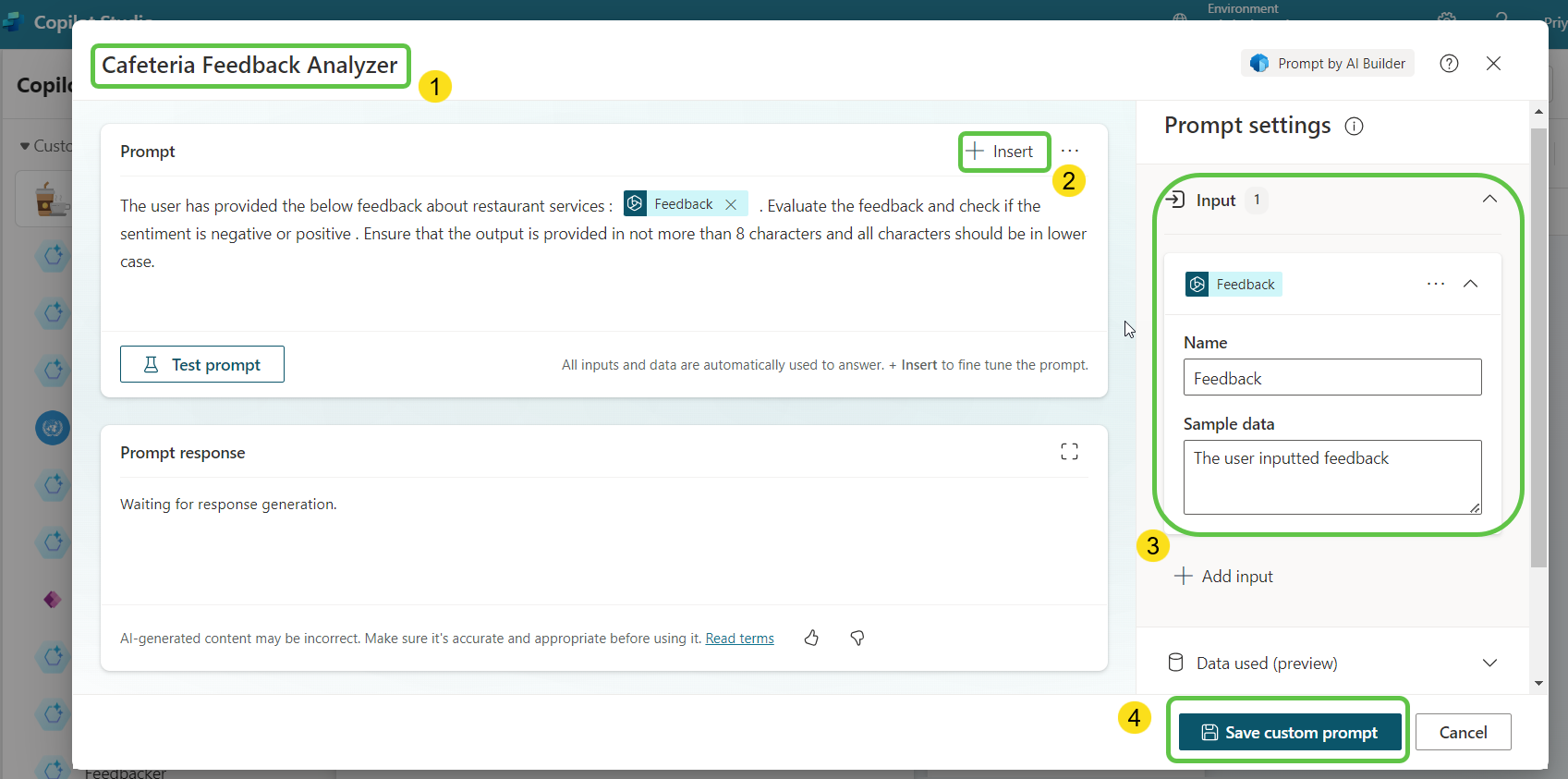Viewport: 1568px width, 779px height.
Task: Click the Name field containing Feedback
Action: click(x=1331, y=378)
